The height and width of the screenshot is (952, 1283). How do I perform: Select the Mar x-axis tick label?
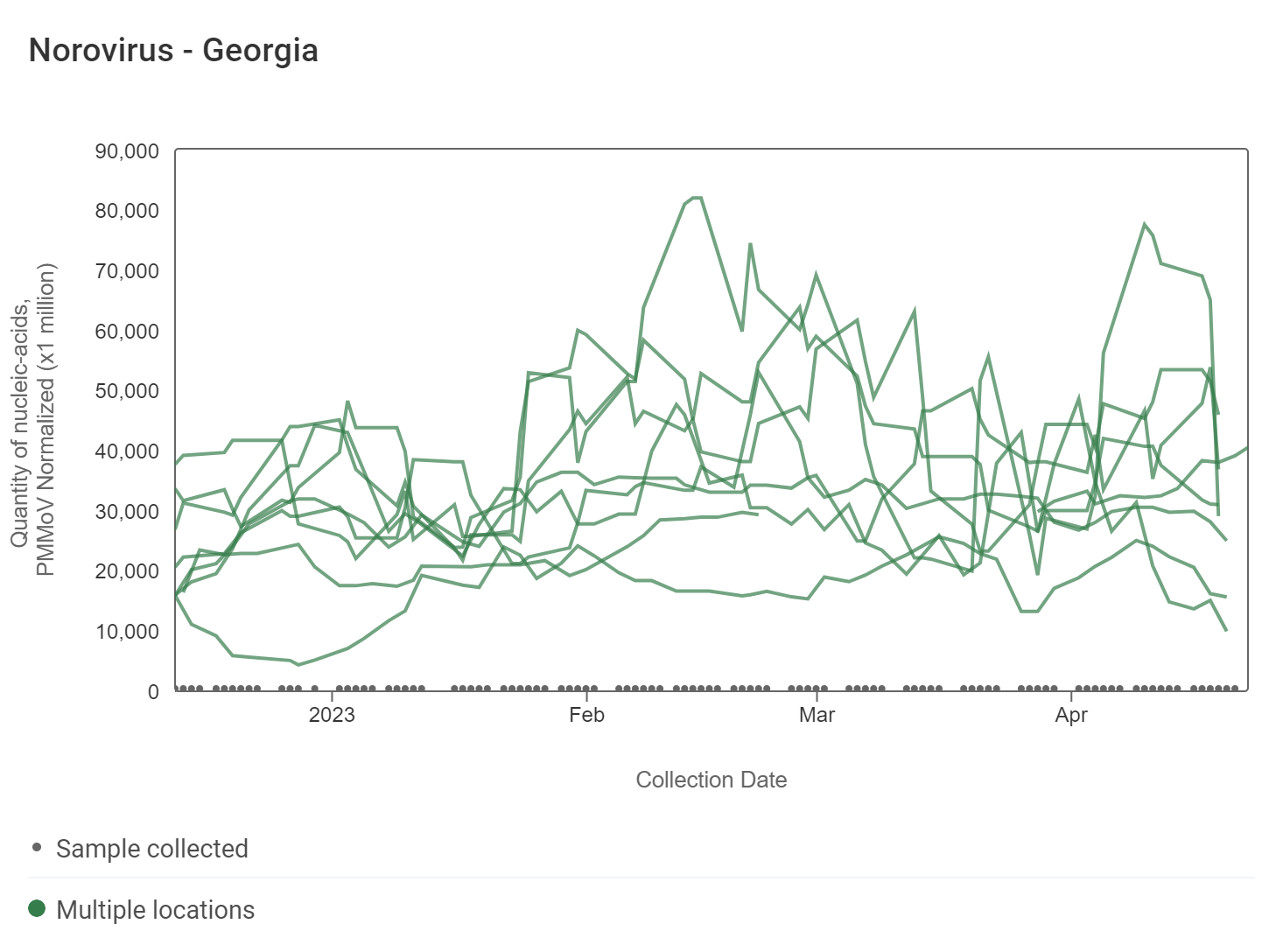[817, 715]
